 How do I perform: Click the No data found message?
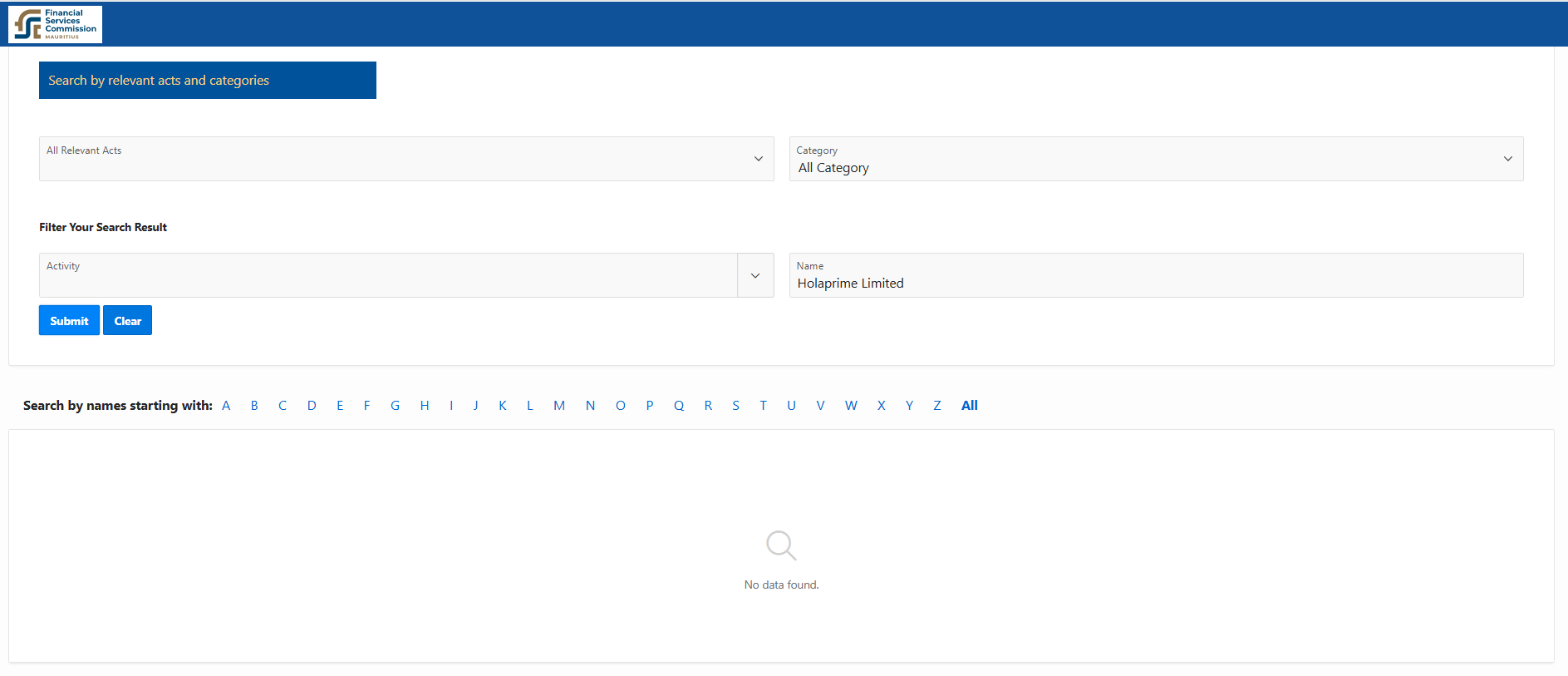tap(781, 585)
